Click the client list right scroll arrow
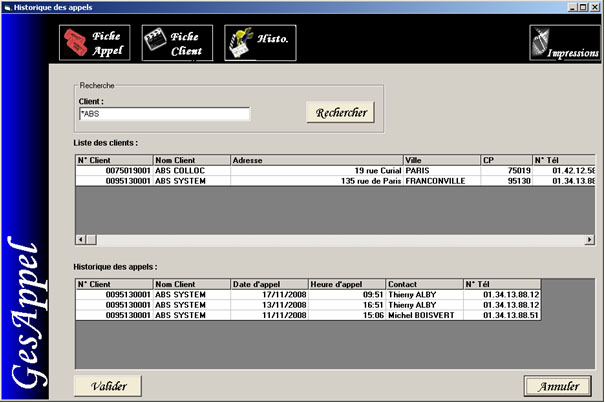This screenshot has height=403, width=605. click(589, 240)
